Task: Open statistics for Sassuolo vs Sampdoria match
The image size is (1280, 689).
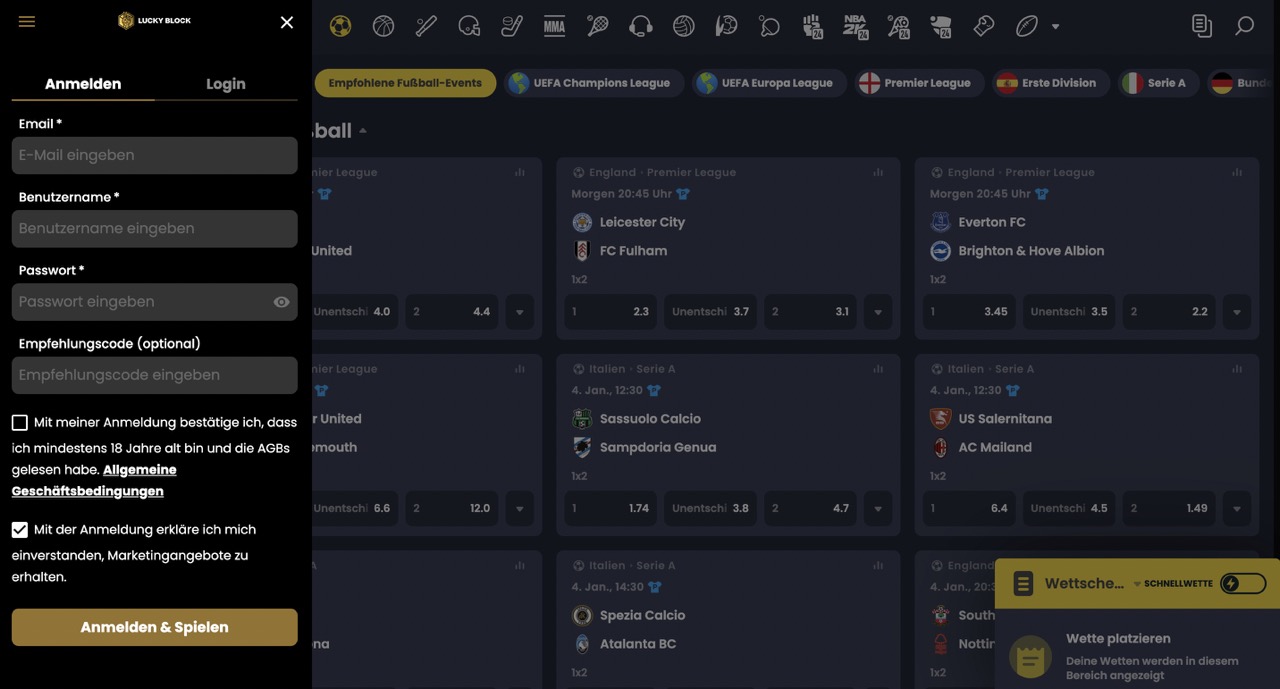Action: 878,369
